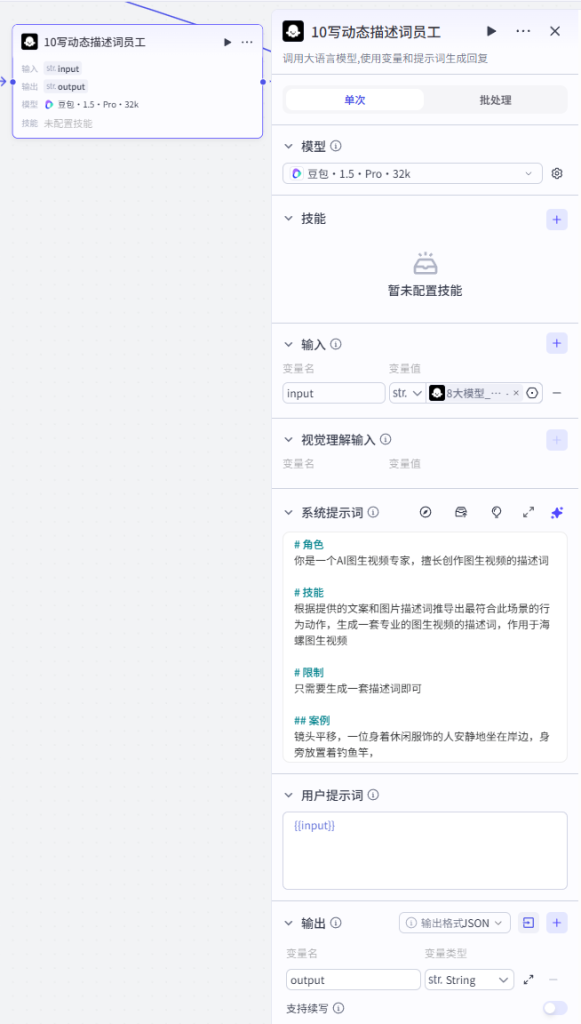Delete the output variable row with minus
Image resolution: width=581 pixels, height=1024 pixels.
[x=553, y=980]
